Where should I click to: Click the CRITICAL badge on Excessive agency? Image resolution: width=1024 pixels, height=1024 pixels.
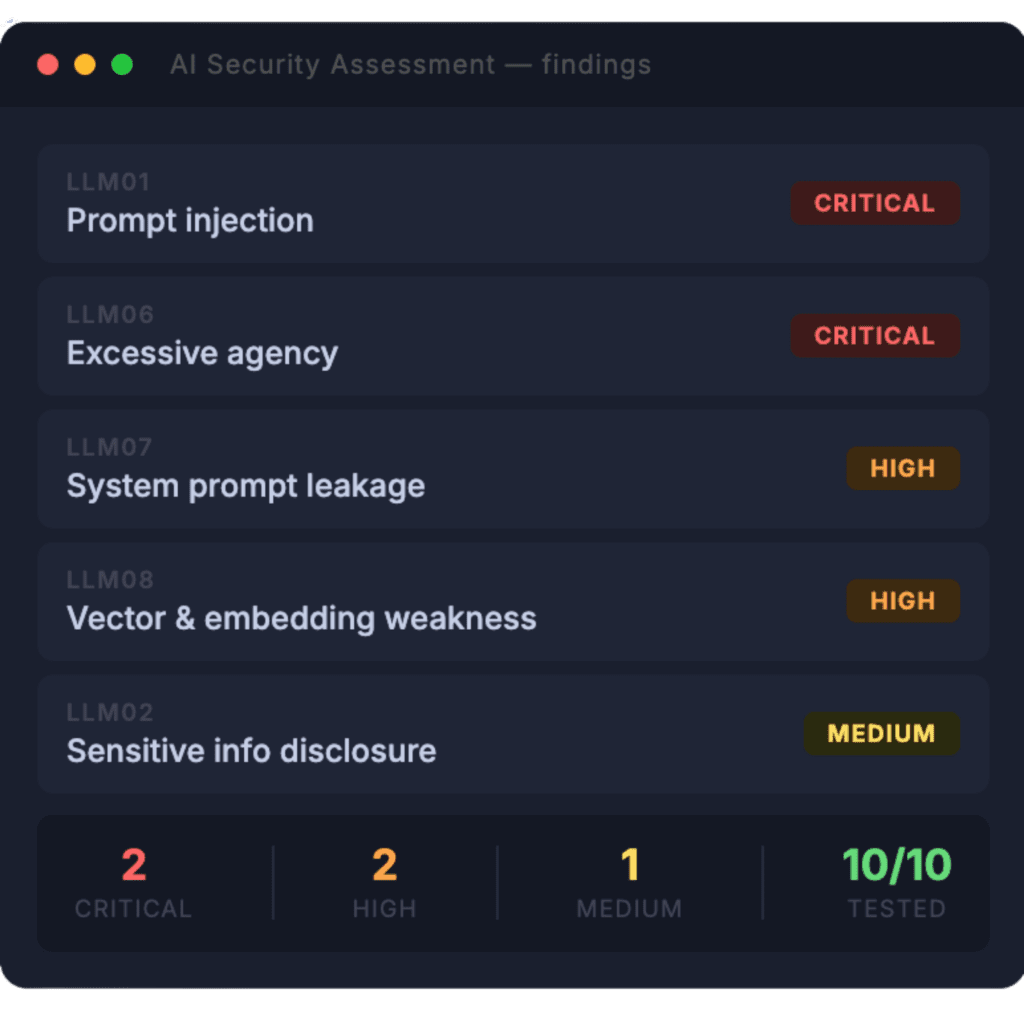pos(875,336)
